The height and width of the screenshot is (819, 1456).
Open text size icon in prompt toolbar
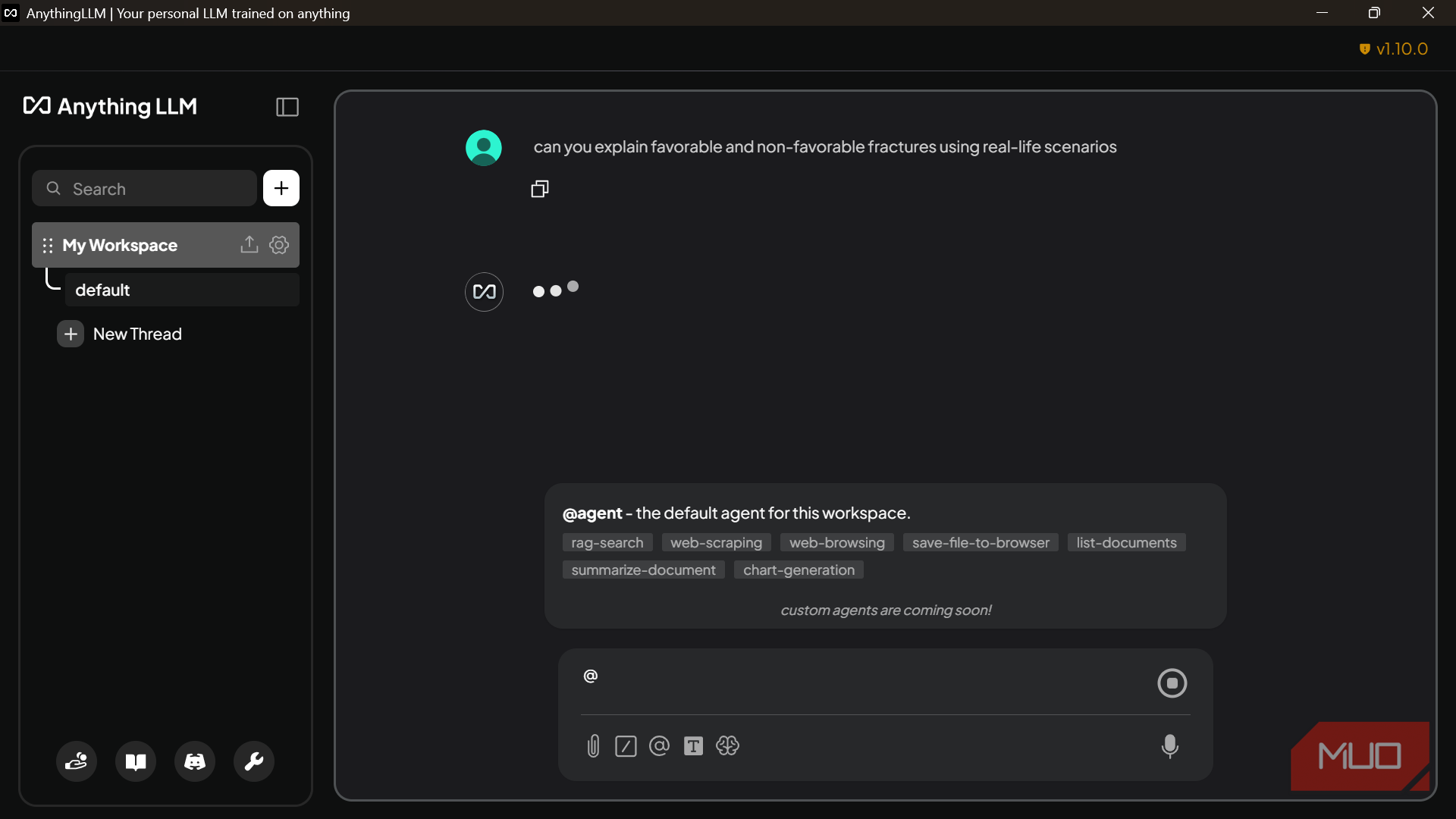click(x=693, y=746)
